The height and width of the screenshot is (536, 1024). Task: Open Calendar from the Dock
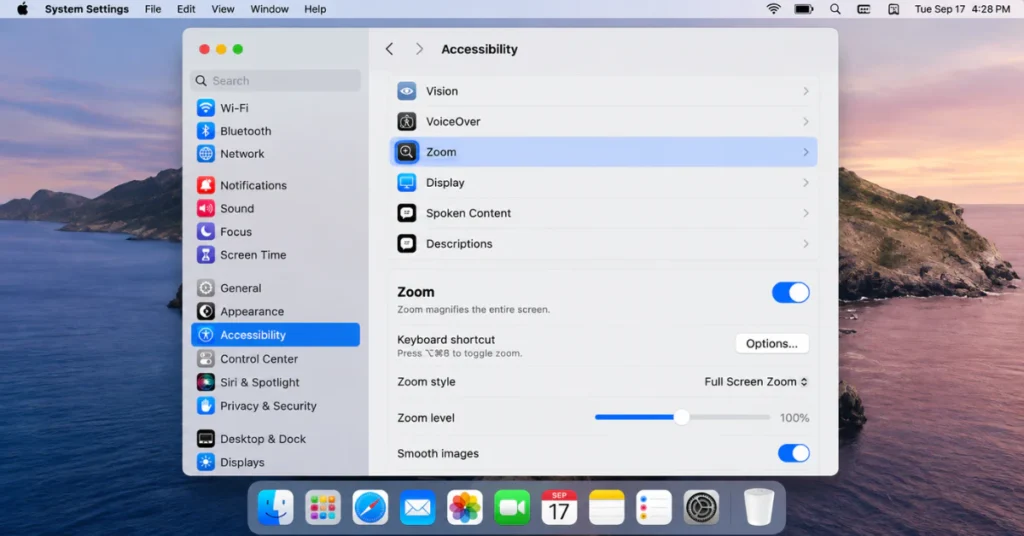[x=559, y=507]
